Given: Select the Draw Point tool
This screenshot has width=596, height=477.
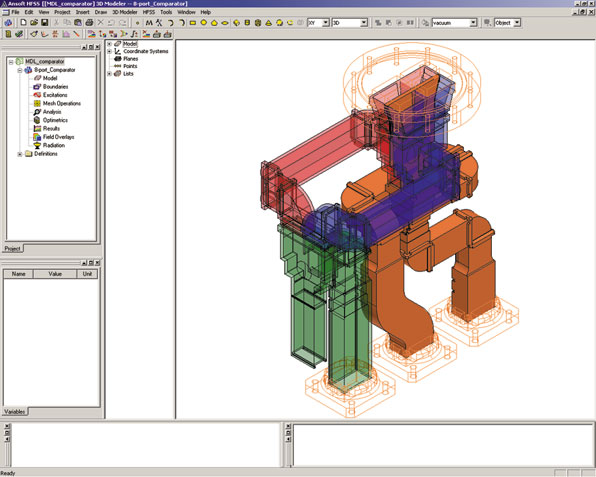Looking at the screenshot, I should pos(138,23).
